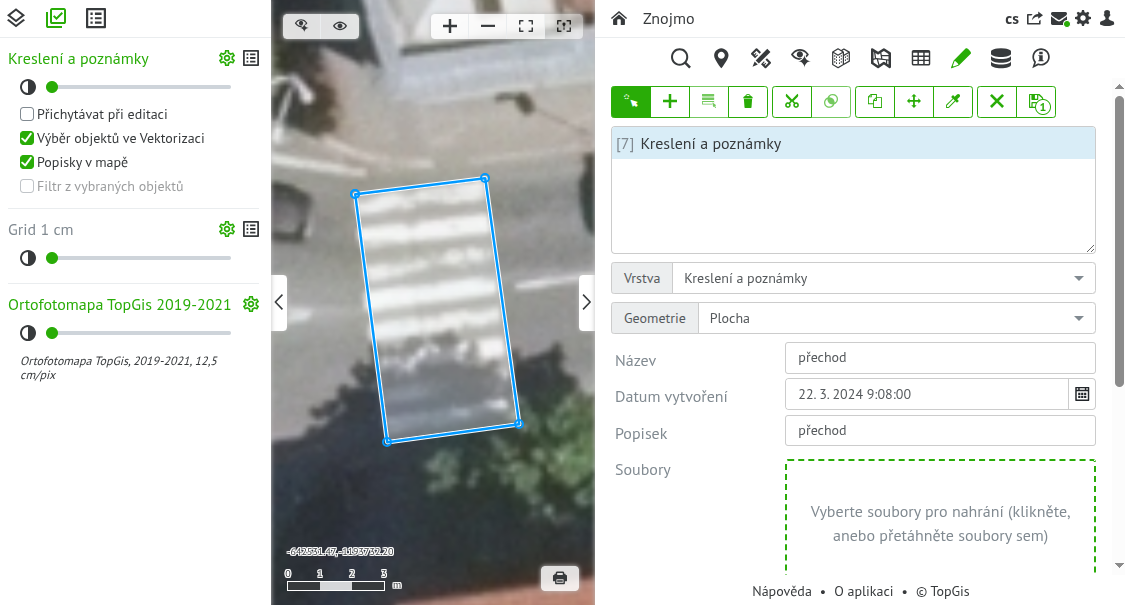Pick attributes with eyedropper tool
The height and width of the screenshot is (605, 1125).
953,102
